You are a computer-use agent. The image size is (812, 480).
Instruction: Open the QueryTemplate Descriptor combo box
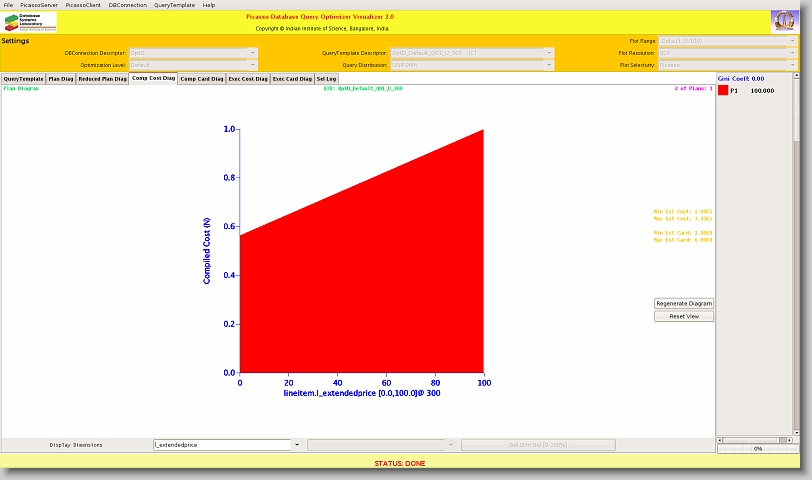coord(548,52)
